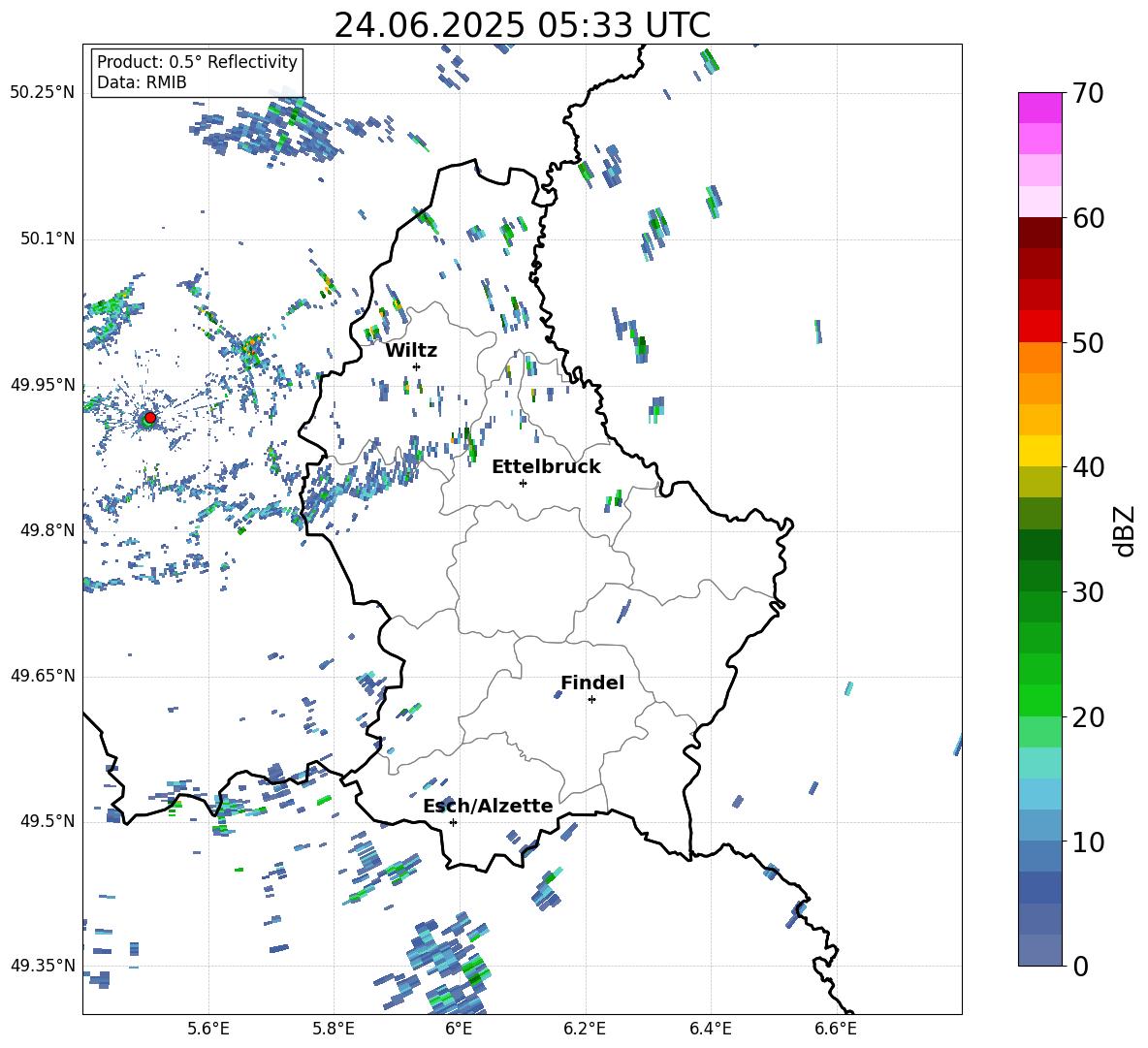Click the 6.2°E longitude tick label
This screenshot has height=1048, width=1148.
point(585,1029)
